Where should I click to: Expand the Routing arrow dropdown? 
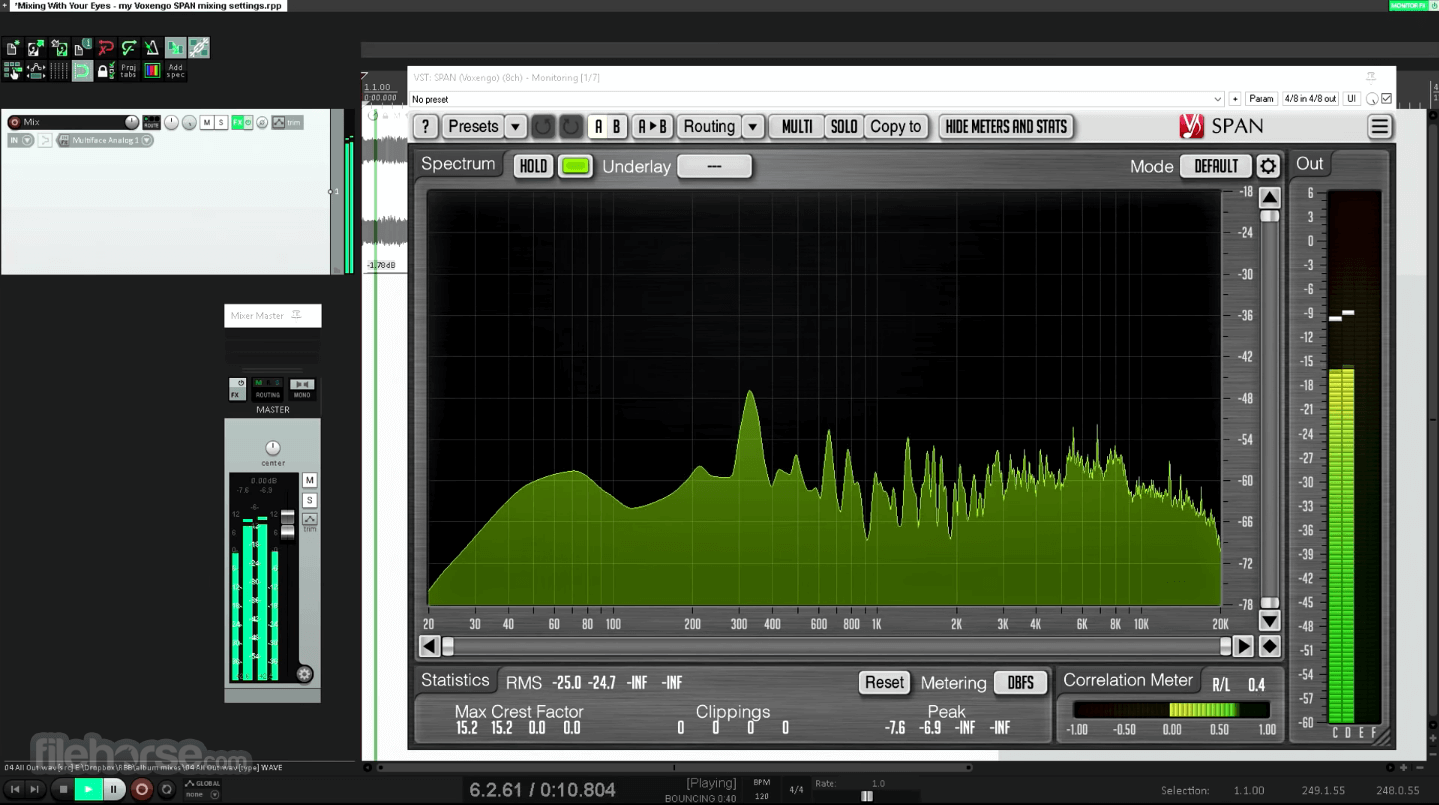(x=753, y=127)
